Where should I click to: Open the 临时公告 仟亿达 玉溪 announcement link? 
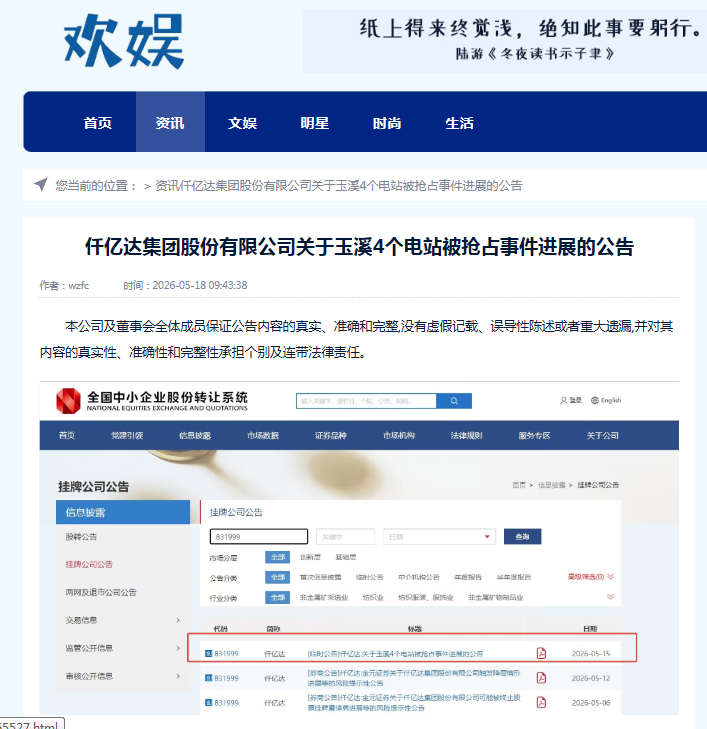click(x=395, y=654)
